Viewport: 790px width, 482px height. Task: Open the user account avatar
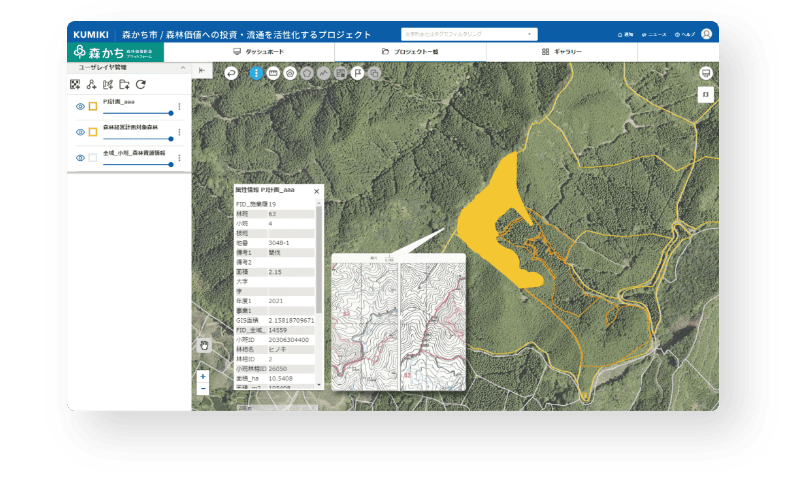(x=706, y=34)
